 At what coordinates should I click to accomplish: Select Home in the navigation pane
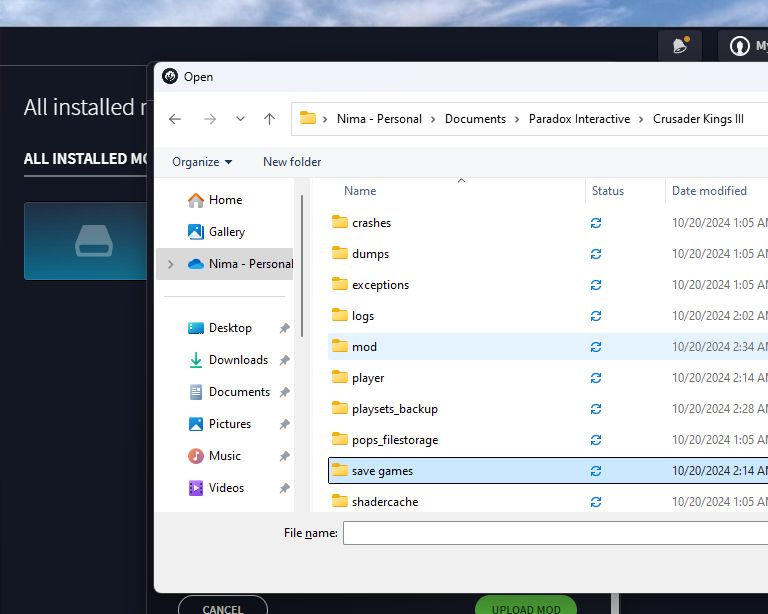(x=225, y=200)
